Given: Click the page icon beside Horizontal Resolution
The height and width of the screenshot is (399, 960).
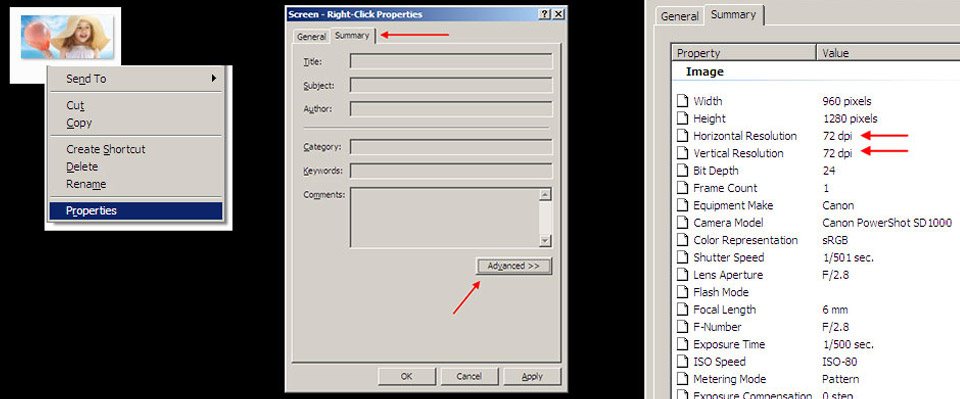Looking at the screenshot, I should [683, 136].
